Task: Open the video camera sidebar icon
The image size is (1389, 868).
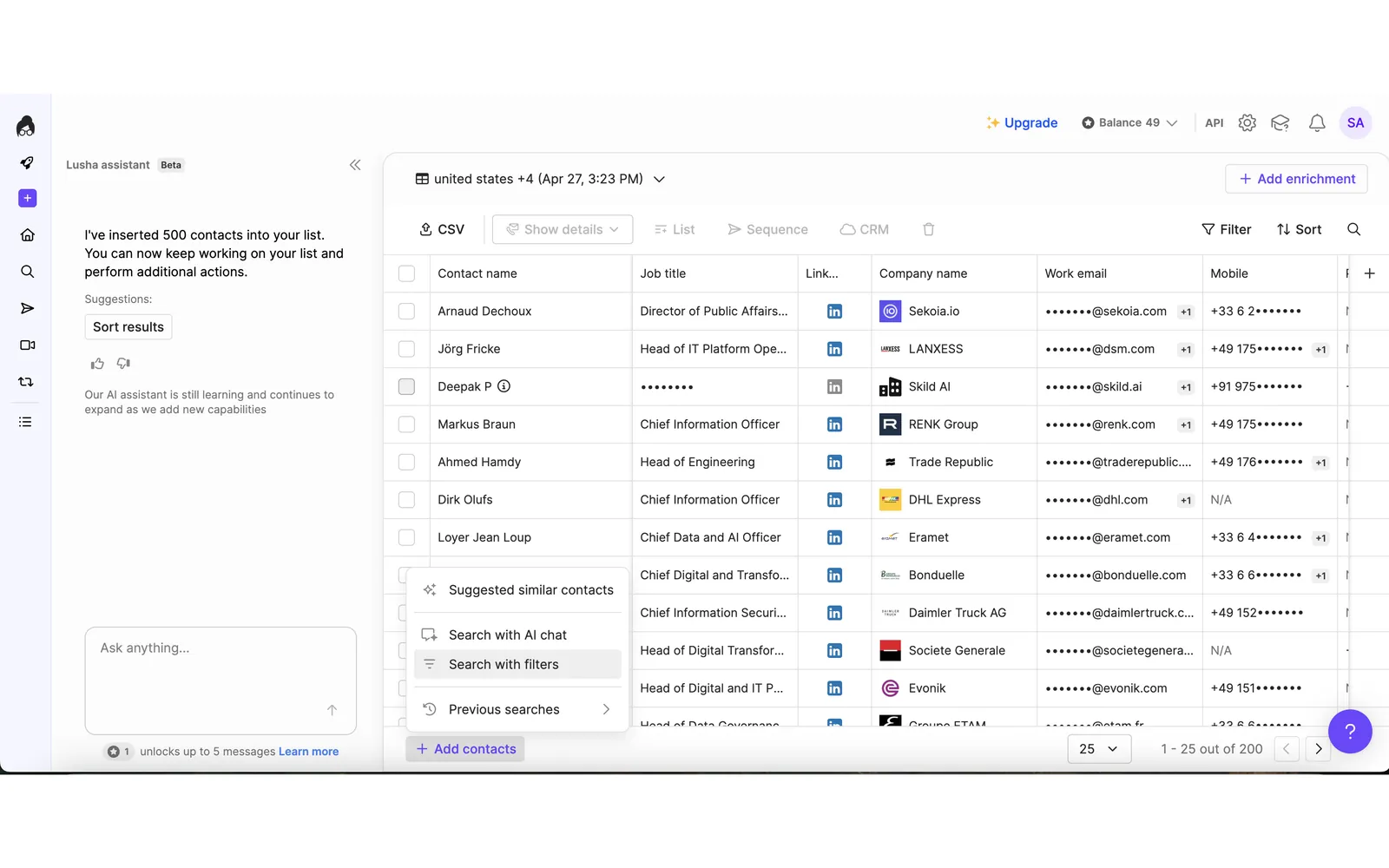Action: pyautogui.click(x=27, y=345)
